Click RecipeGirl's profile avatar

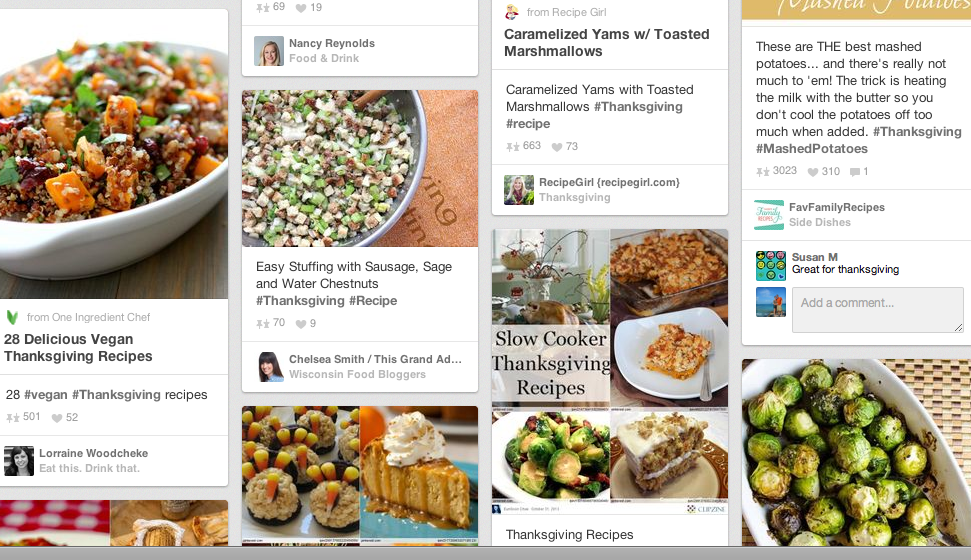pyautogui.click(x=519, y=190)
